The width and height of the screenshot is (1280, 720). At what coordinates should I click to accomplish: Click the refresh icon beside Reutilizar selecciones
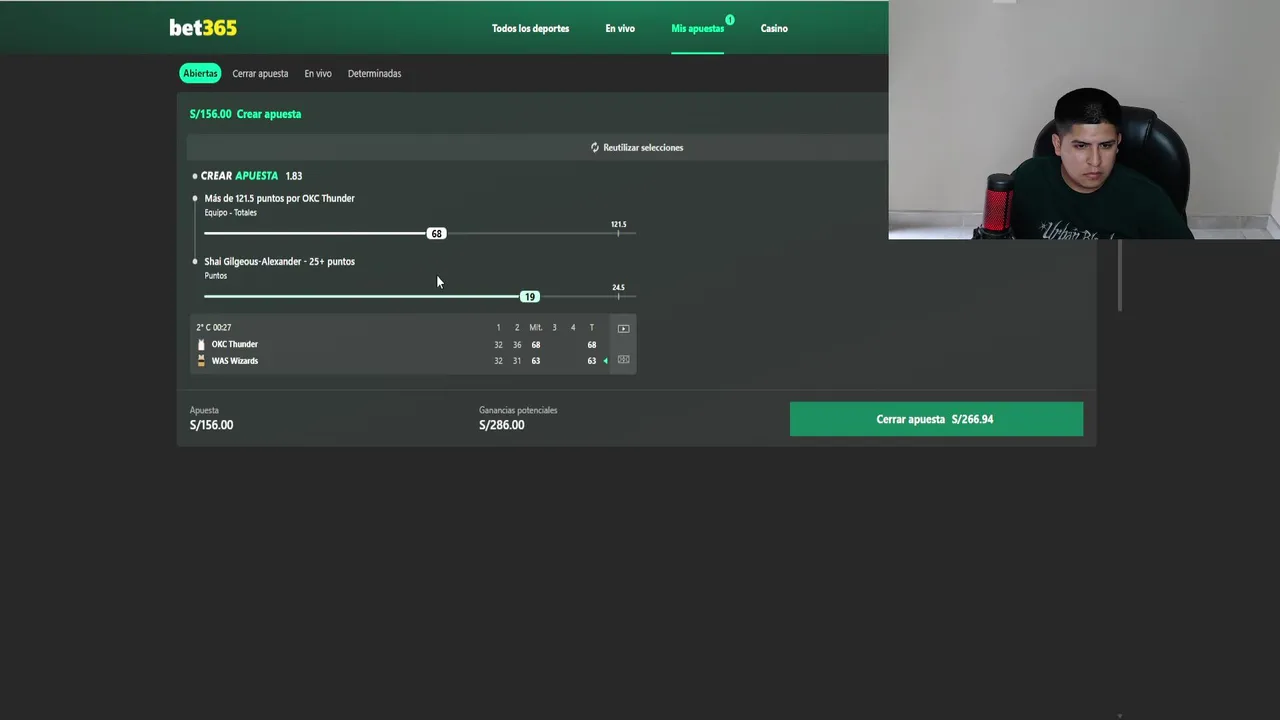(595, 147)
